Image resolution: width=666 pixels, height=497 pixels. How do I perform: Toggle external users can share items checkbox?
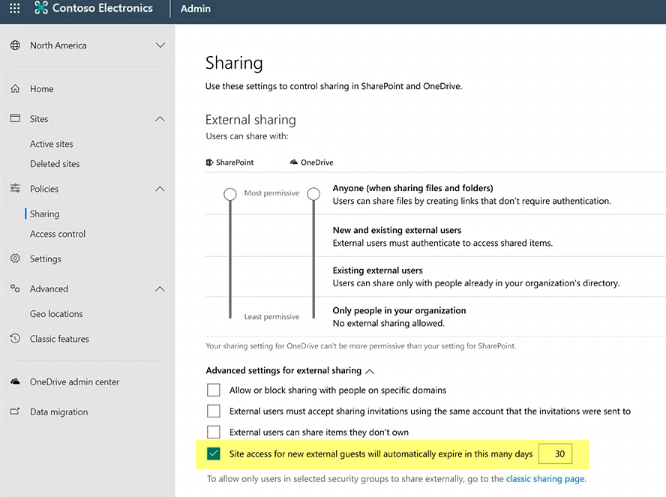coord(213,432)
